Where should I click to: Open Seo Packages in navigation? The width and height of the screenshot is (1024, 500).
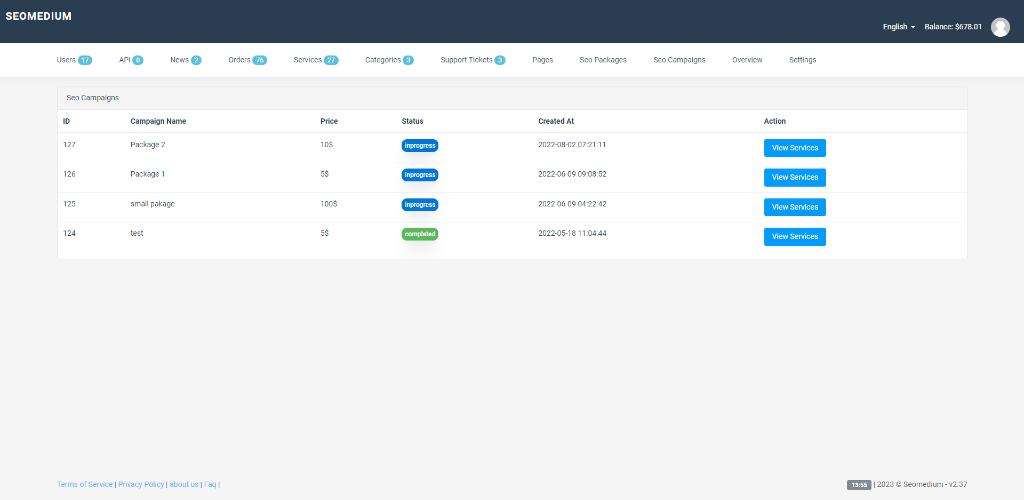603,59
